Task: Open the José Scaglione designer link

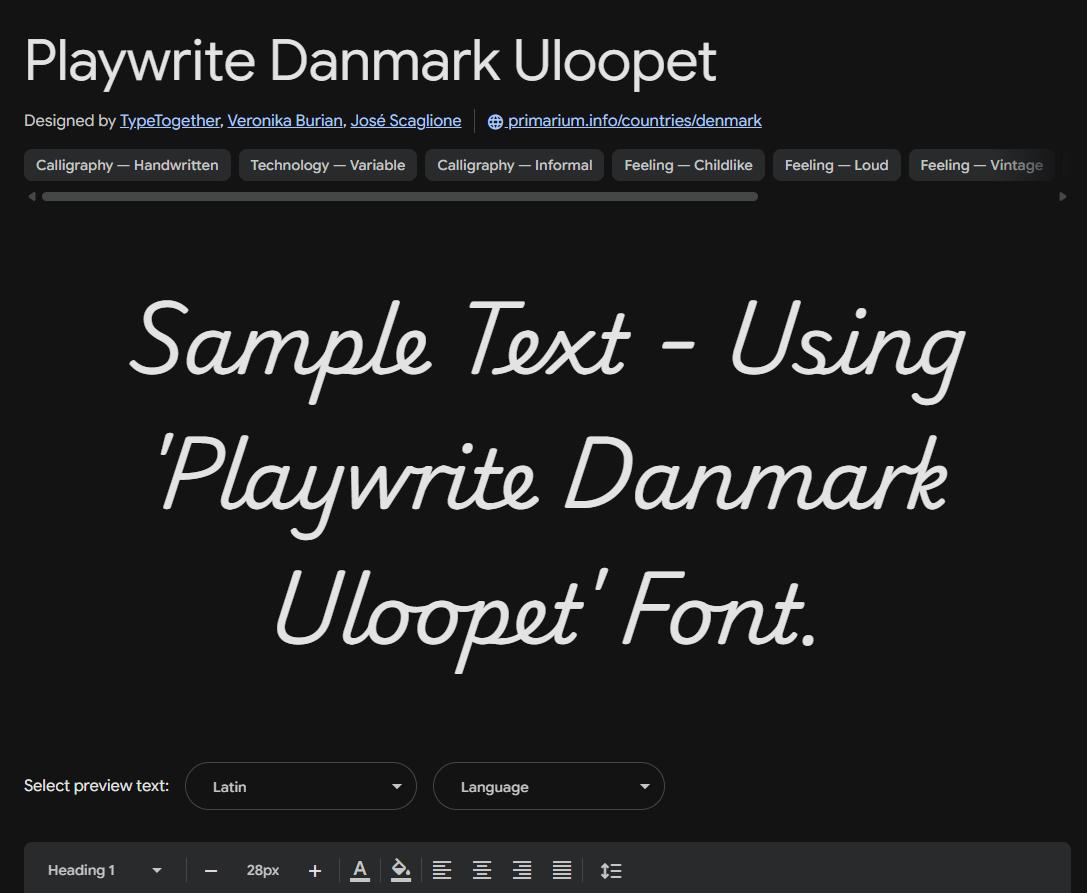Action: (406, 121)
